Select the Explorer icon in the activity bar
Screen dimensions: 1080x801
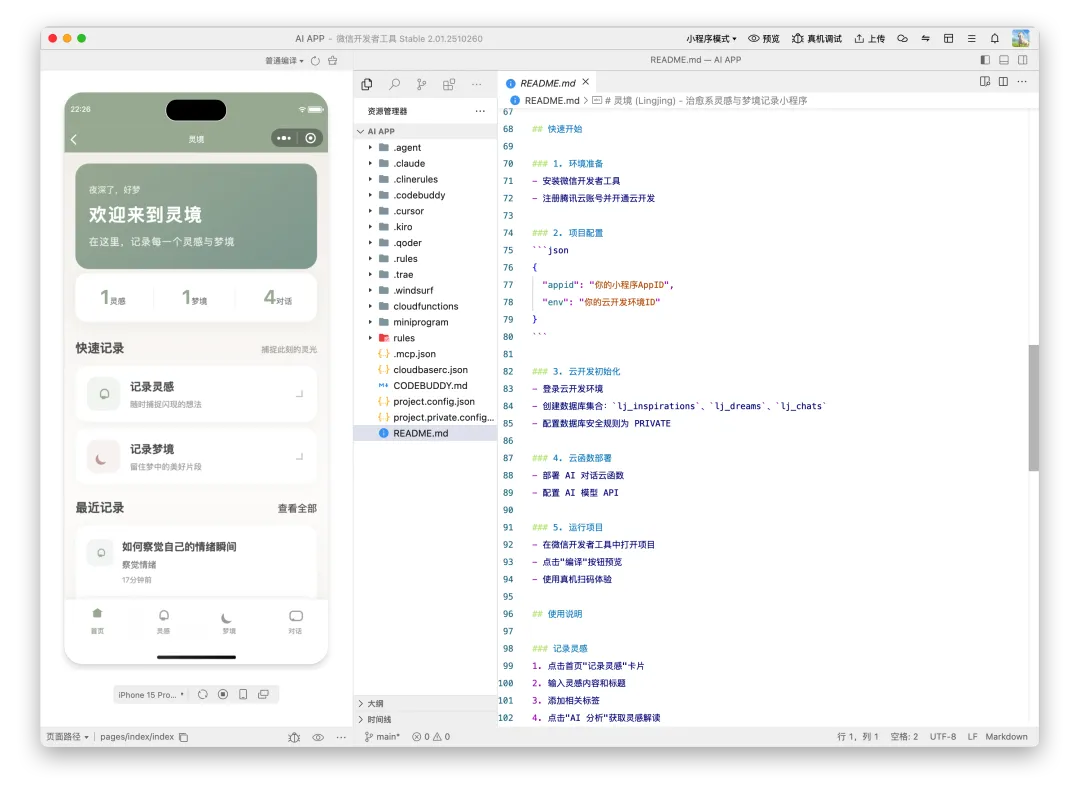[x=367, y=84]
